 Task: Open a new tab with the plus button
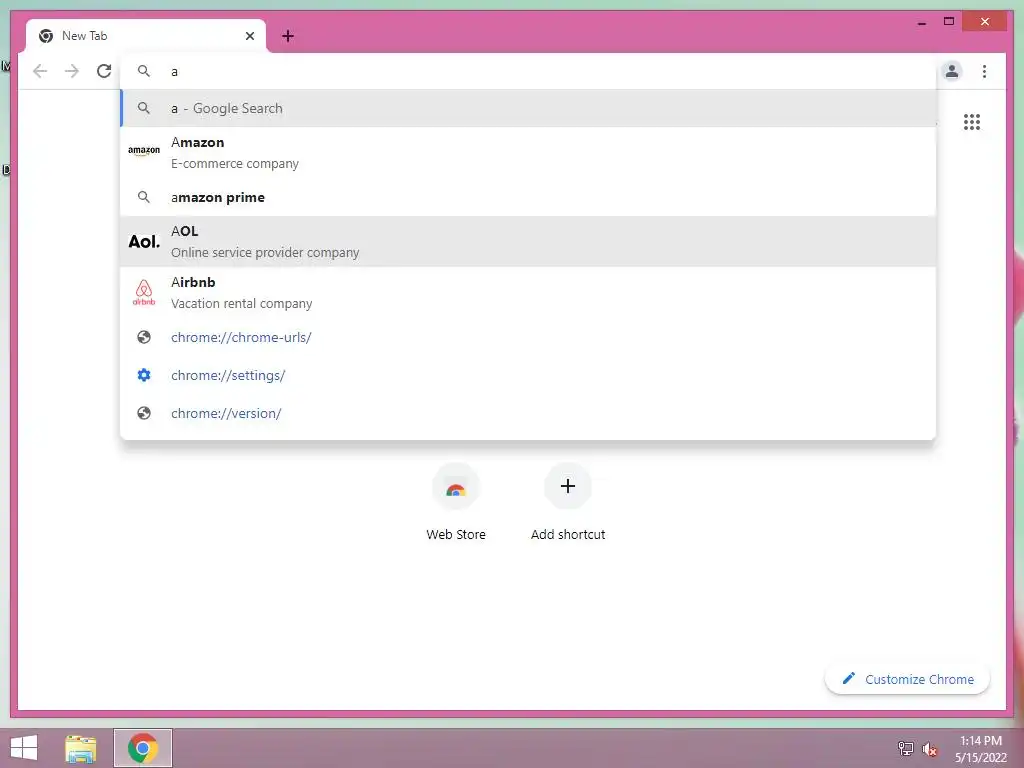(x=288, y=36)
